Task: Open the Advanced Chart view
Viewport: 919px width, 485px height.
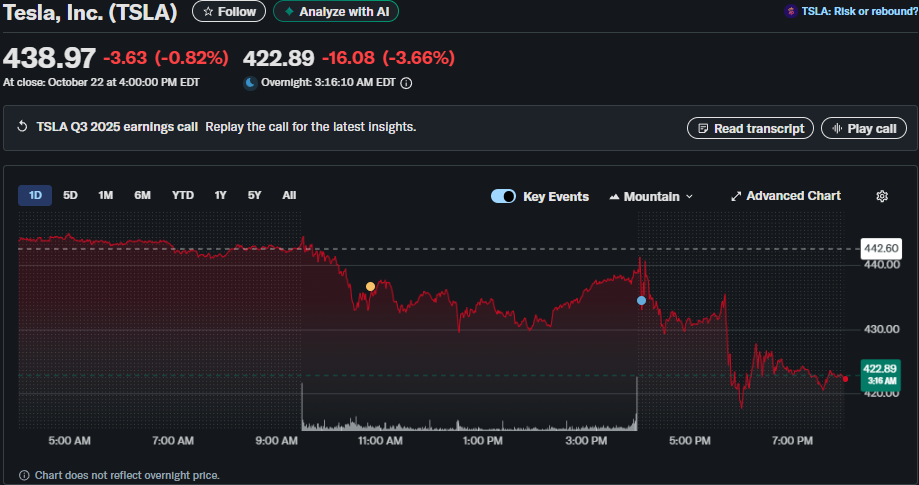Action: 786,196
